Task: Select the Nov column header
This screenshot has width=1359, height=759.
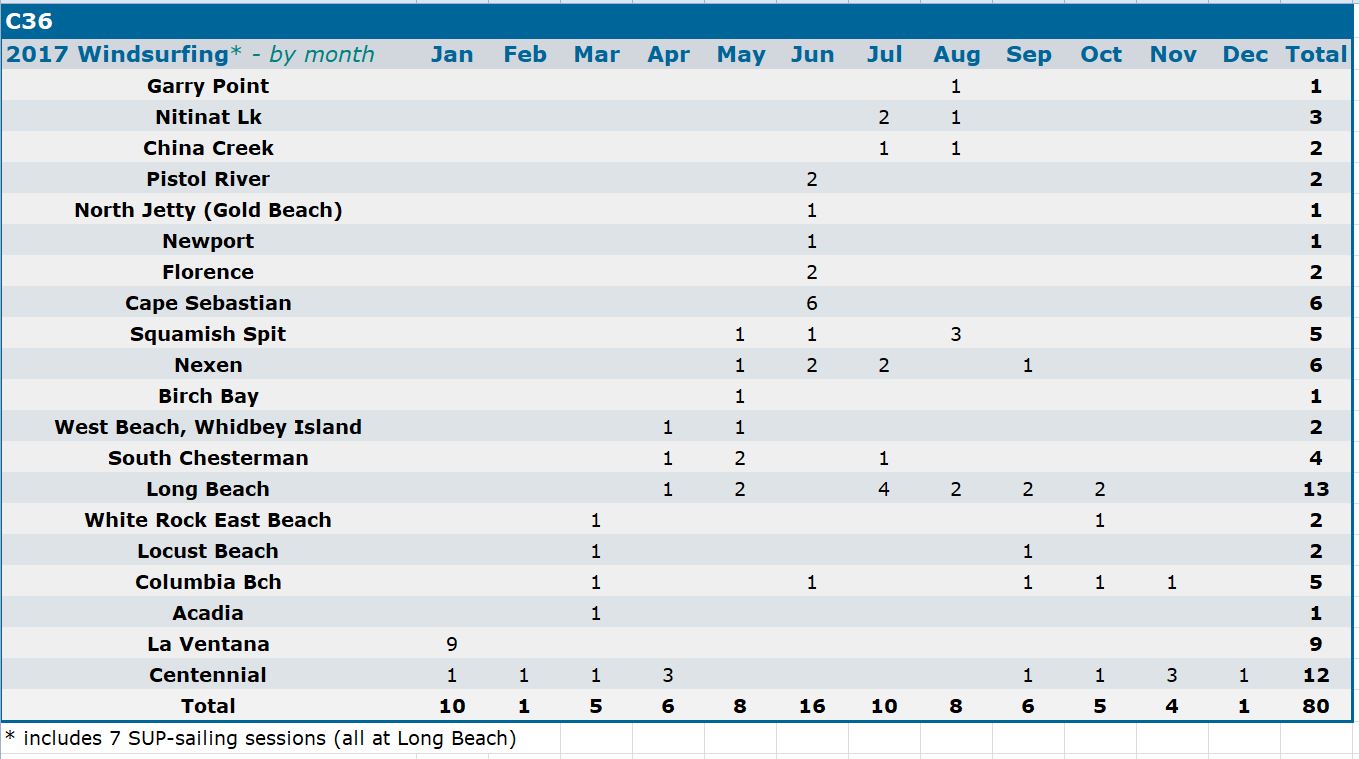Action: (x=1173, y=54)
